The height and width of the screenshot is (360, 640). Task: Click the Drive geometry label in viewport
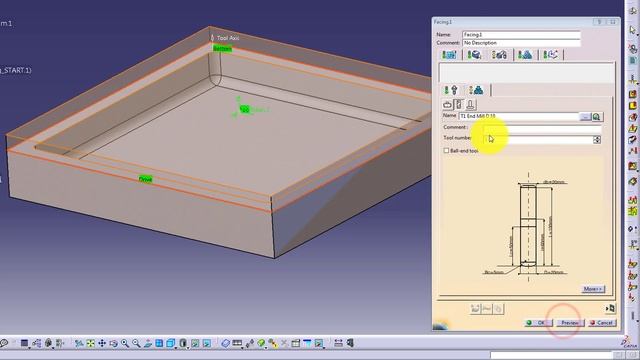145,179
